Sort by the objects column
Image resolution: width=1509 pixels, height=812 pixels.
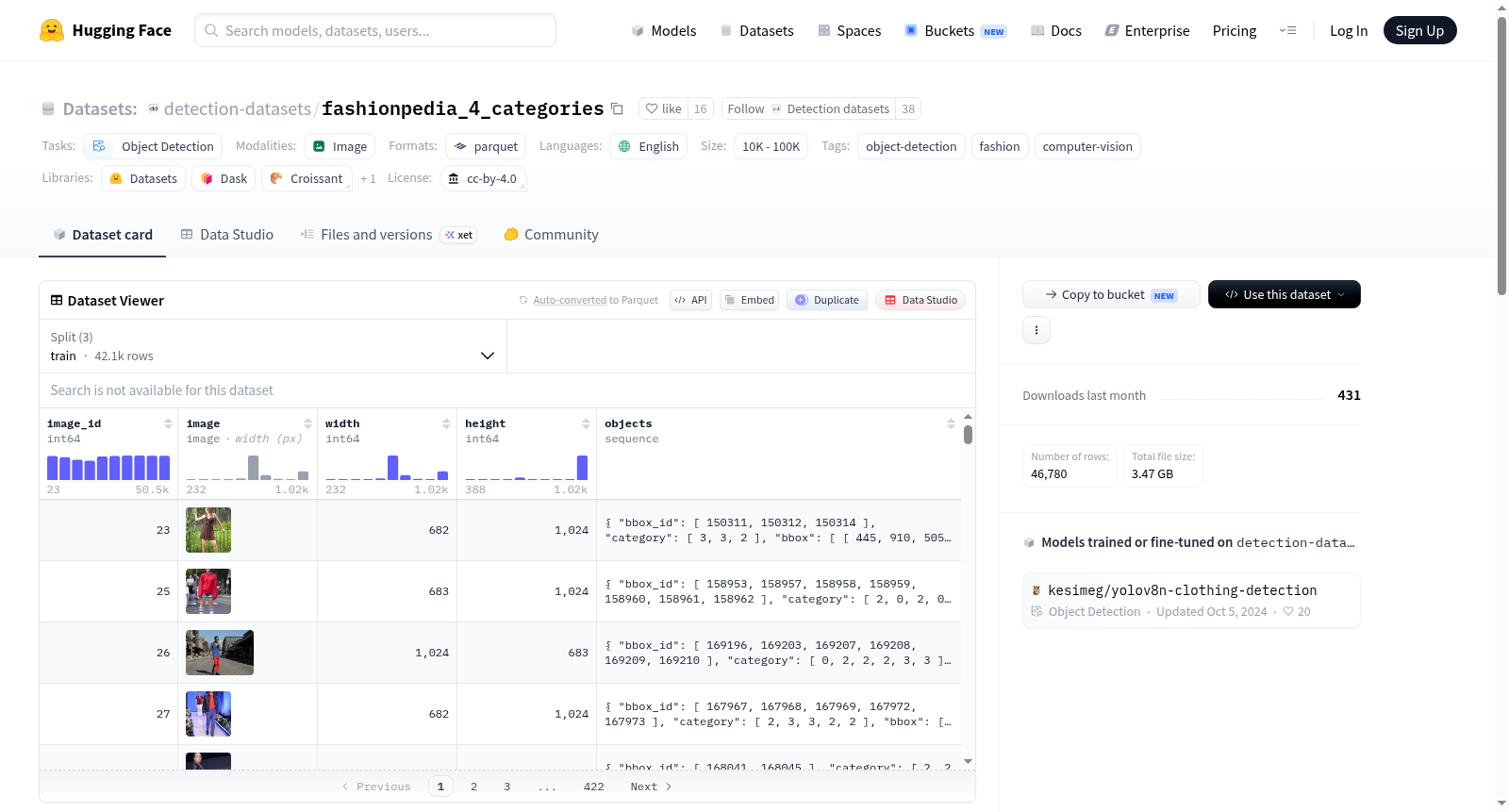[951, 423]
